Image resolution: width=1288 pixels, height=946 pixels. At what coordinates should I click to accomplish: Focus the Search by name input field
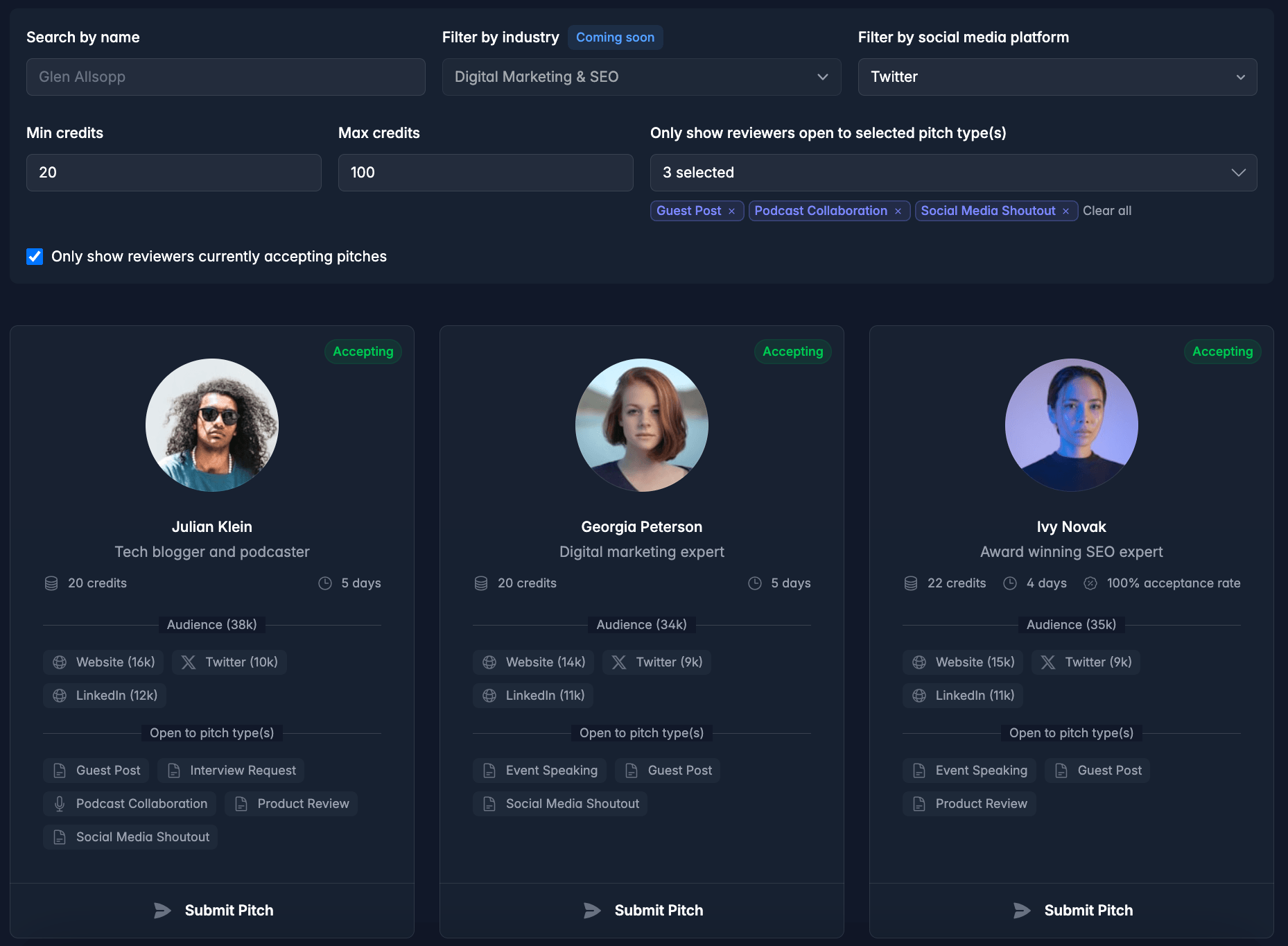(225, 77)
